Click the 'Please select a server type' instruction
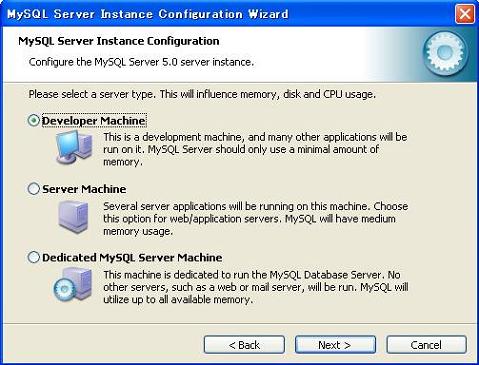The width and height of the screenshot is (479, 365). coord(202,94)
